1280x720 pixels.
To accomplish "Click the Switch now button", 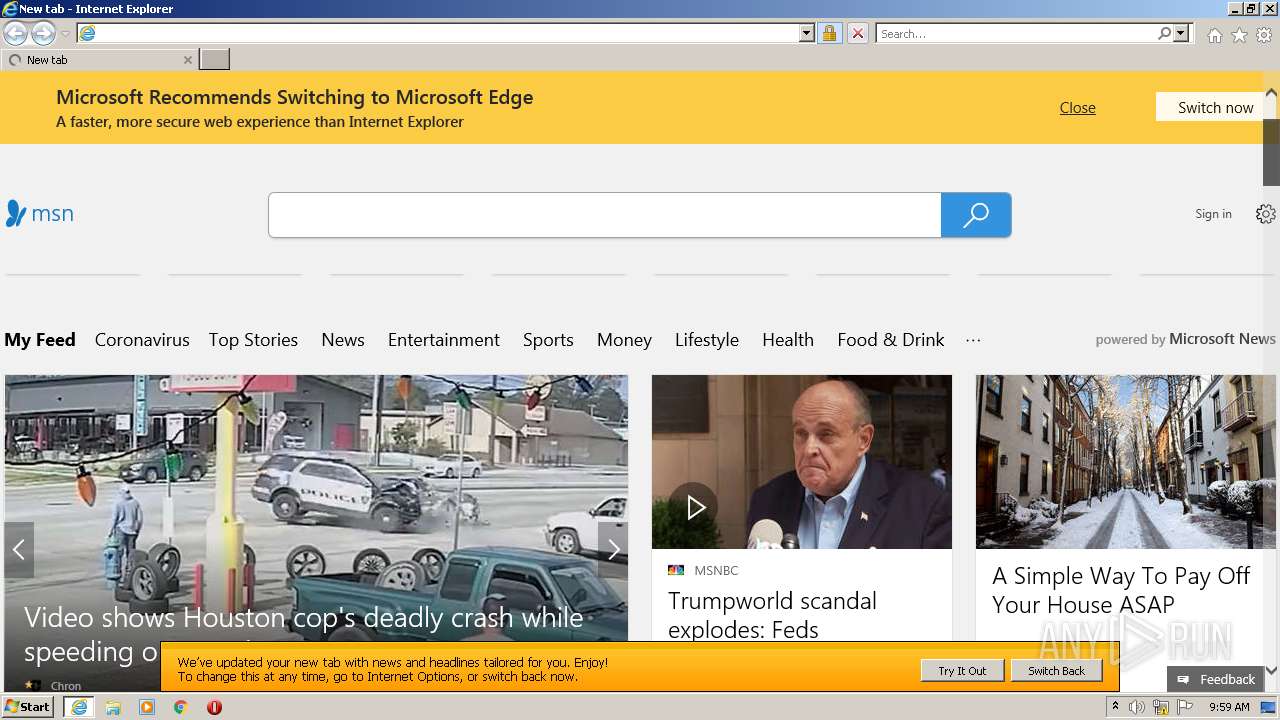I will click(x=1215, y=107).
